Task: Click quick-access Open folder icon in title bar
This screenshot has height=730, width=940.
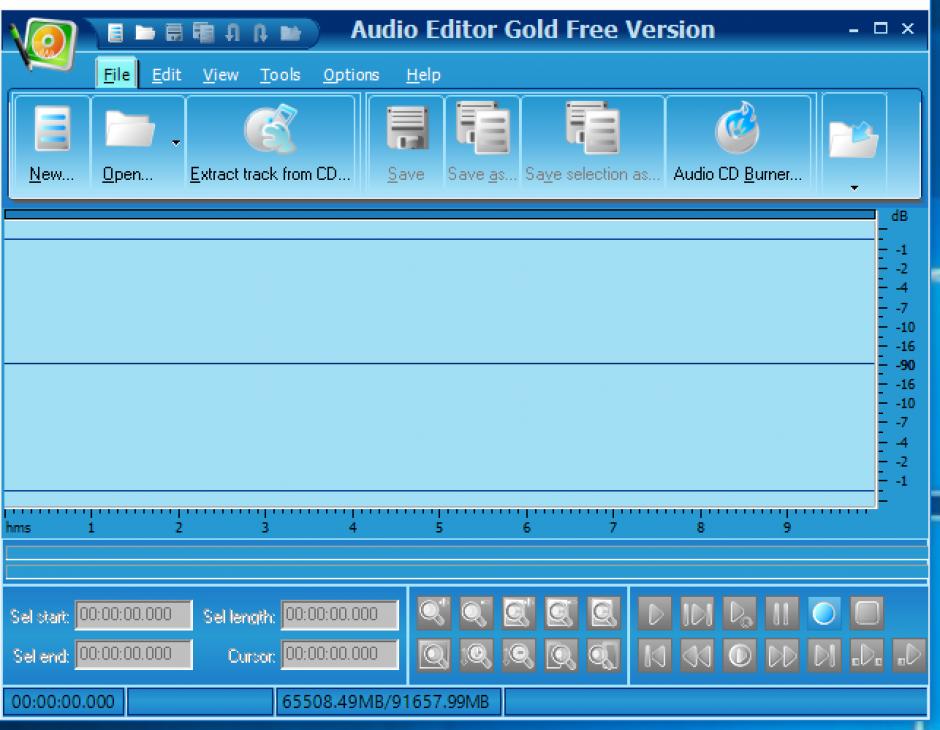Action: (x=144, y=32)
